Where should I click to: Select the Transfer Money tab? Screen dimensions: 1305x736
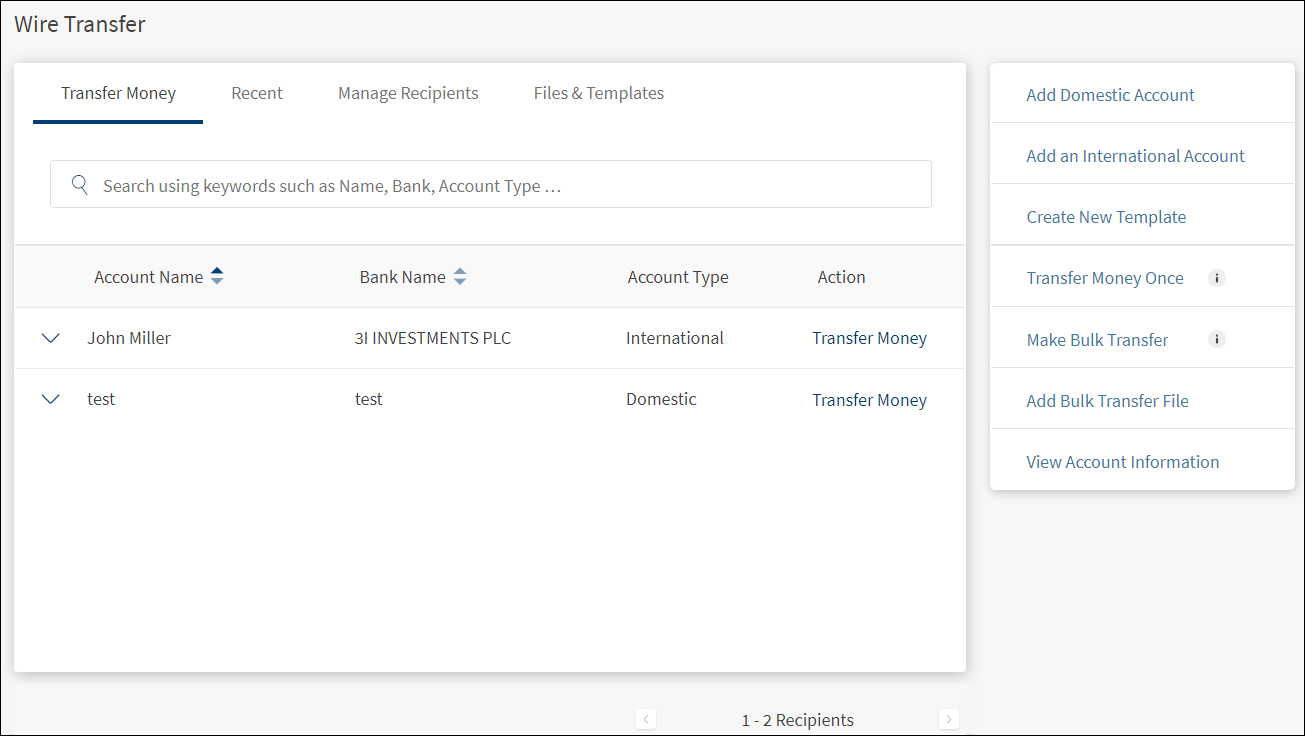pos(118,93)
